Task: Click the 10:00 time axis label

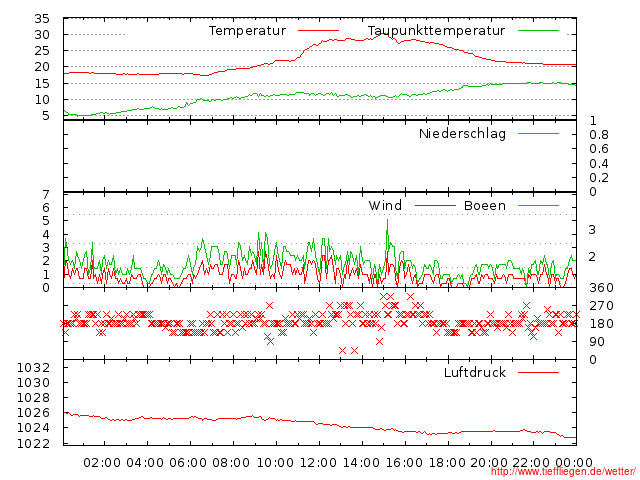Action: (x=275, y=463)
